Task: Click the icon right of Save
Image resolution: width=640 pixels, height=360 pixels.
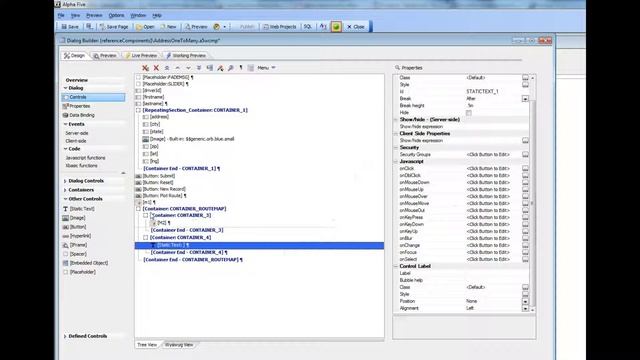Action: tap(89, 27)
